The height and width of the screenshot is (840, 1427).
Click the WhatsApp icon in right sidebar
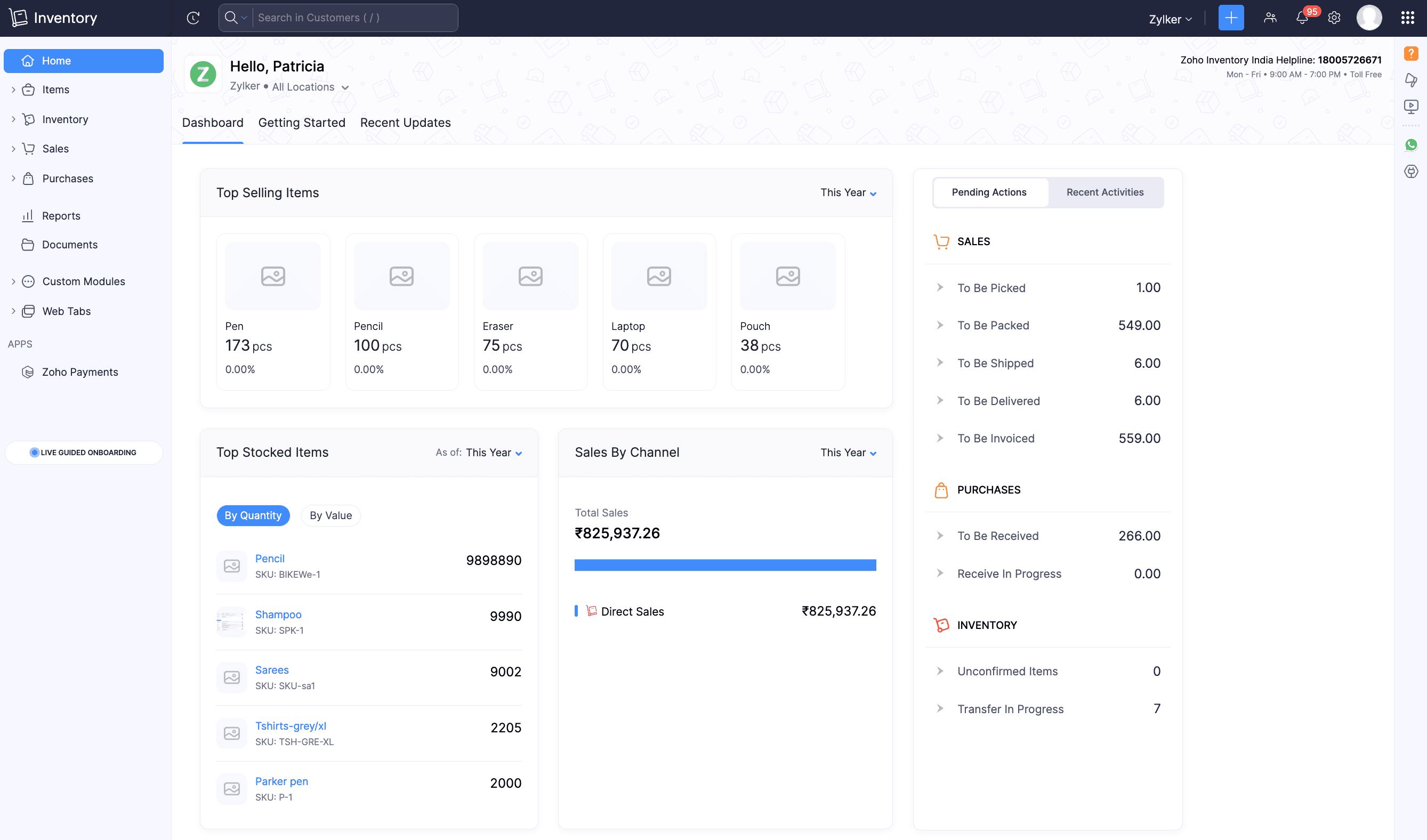(x=1411, y=145)
